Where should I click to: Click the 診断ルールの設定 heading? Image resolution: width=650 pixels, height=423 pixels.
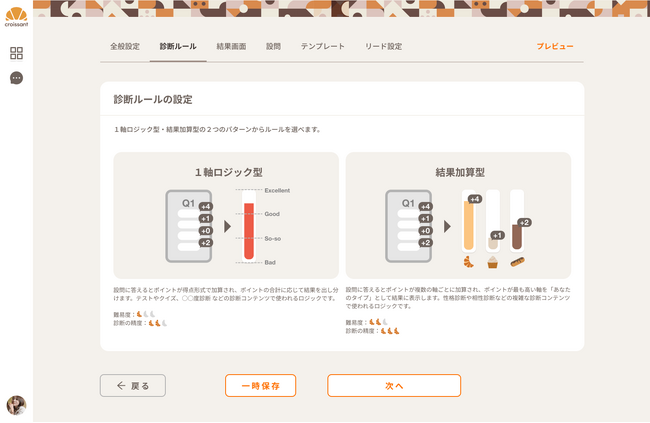point(153,100)
